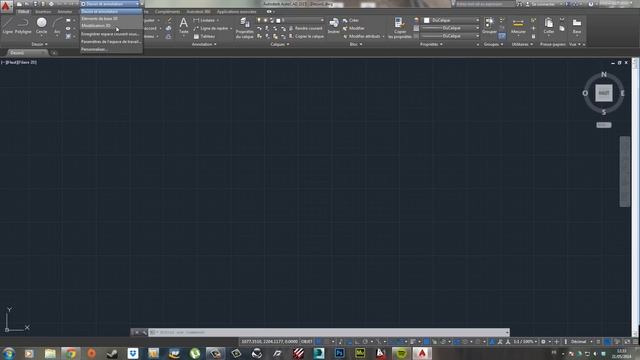Switch to Applications associées tab
The image size is (640, 360).
(x=237, y=11)
